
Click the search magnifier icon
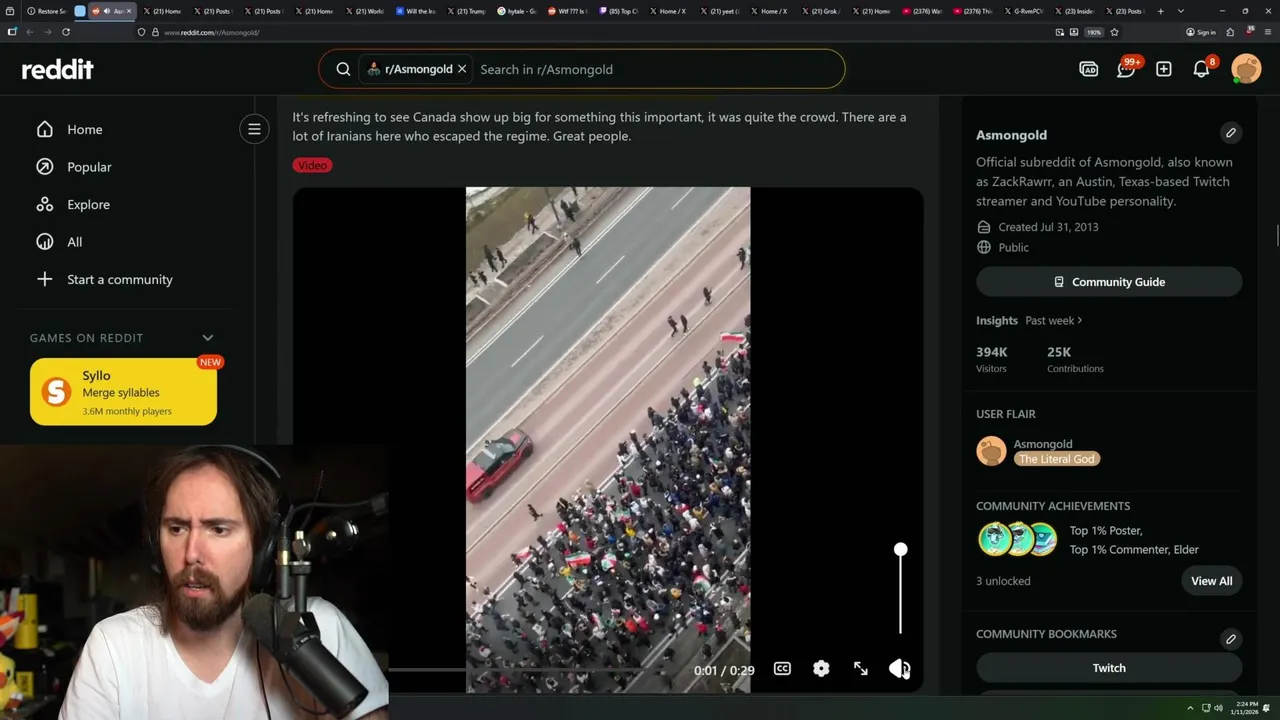pos(343,69)
